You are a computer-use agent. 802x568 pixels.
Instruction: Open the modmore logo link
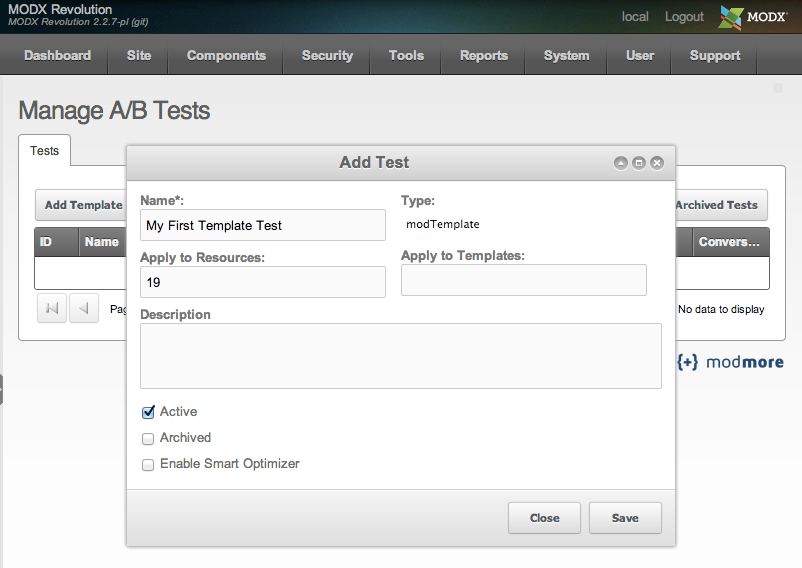click(730, 362)
